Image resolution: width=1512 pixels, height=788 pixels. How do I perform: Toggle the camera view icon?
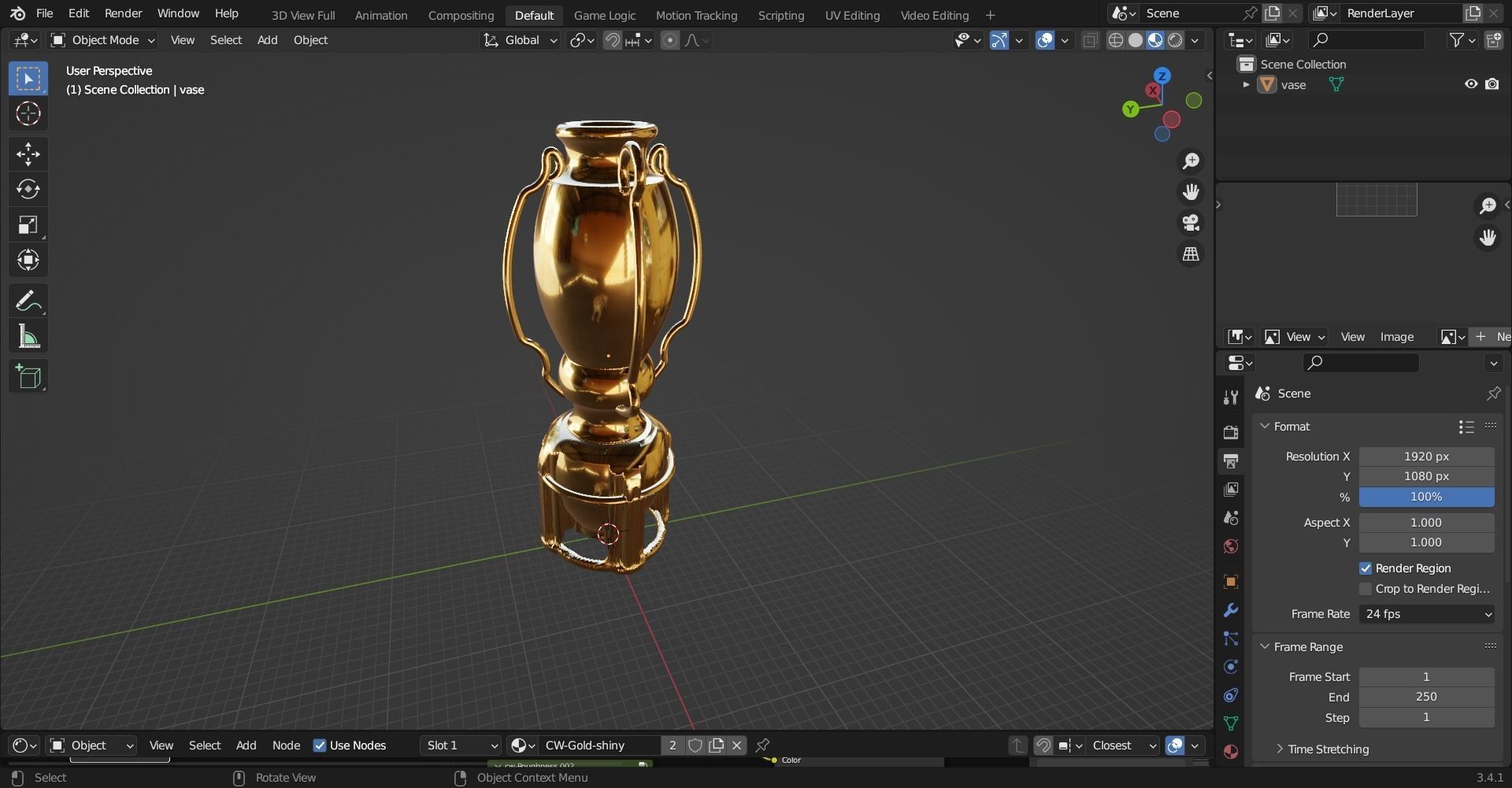tap(1191, 223)
